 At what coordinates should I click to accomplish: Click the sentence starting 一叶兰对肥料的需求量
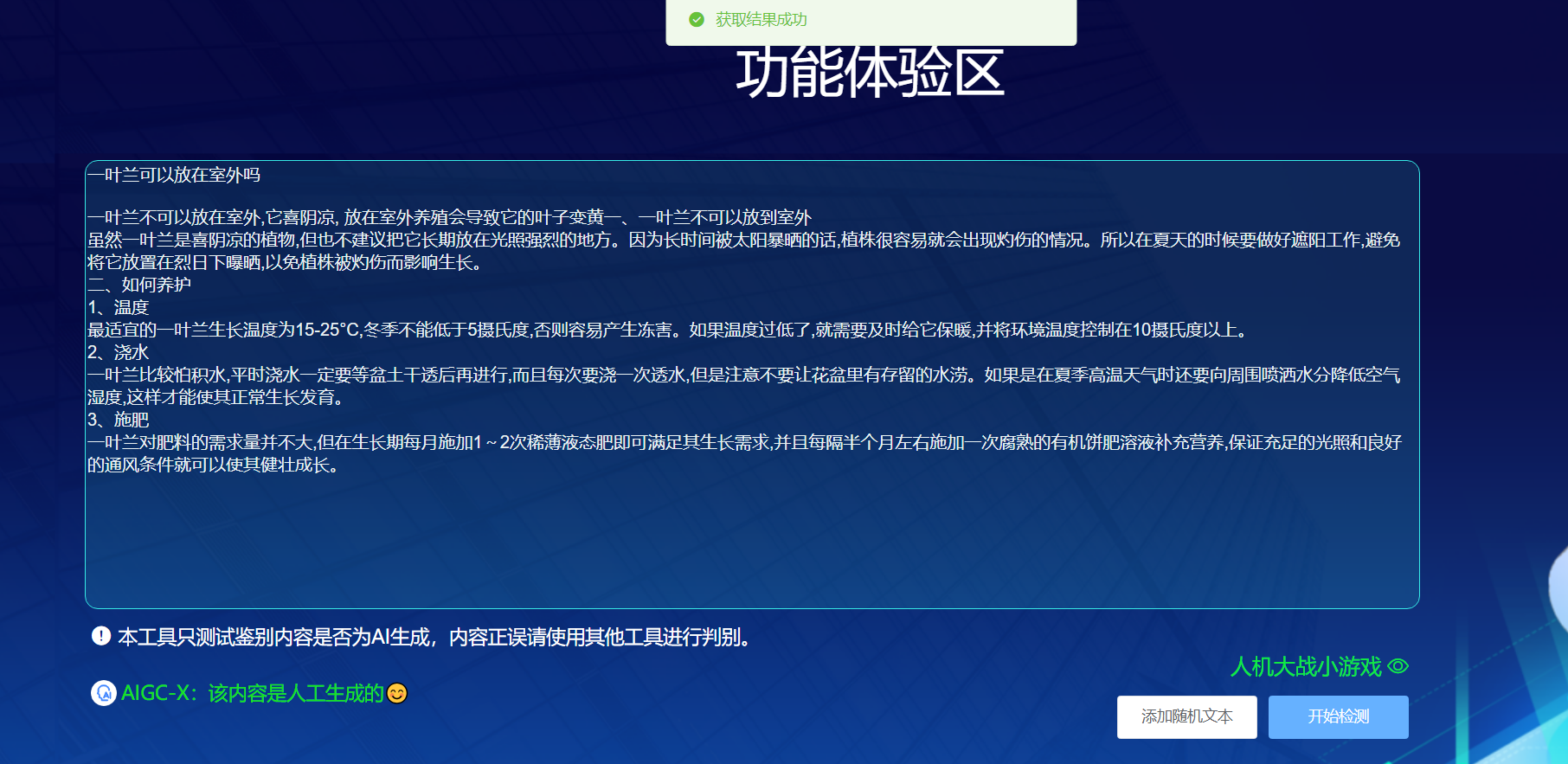coord(744,453)
